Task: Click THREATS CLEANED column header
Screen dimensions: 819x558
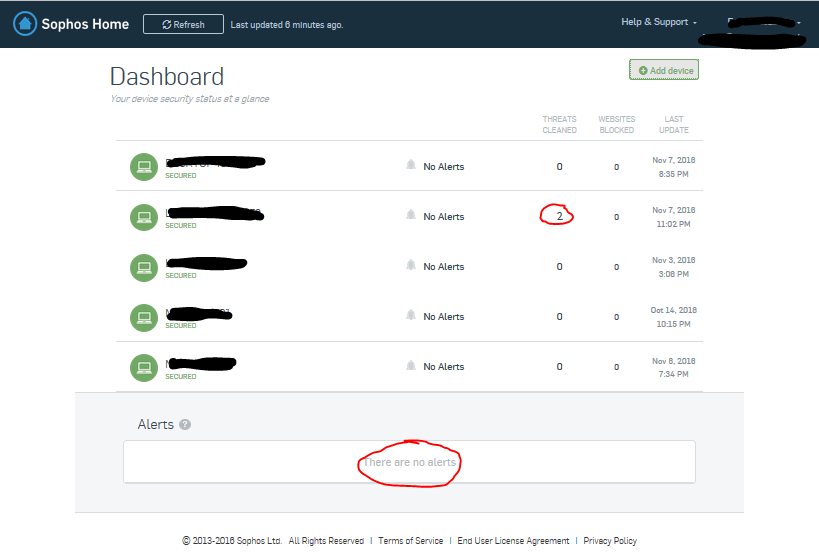Action: pyautogui.click(x=559, y=124)
